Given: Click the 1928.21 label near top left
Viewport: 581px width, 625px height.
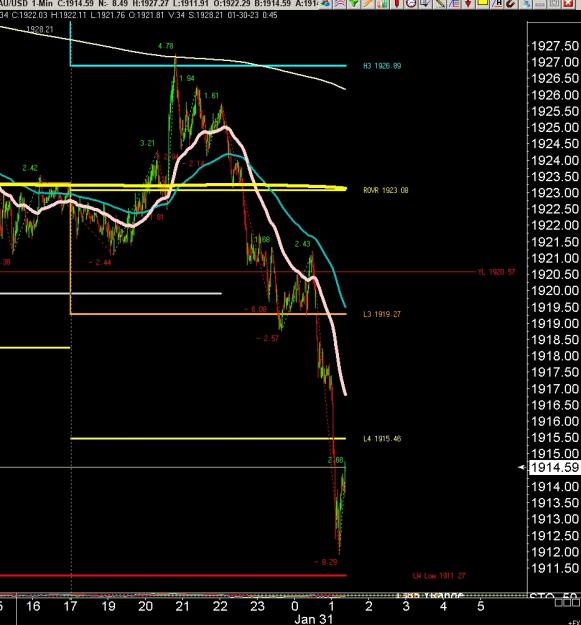Looking at the screenshot, I should click(x=40, y=29).
